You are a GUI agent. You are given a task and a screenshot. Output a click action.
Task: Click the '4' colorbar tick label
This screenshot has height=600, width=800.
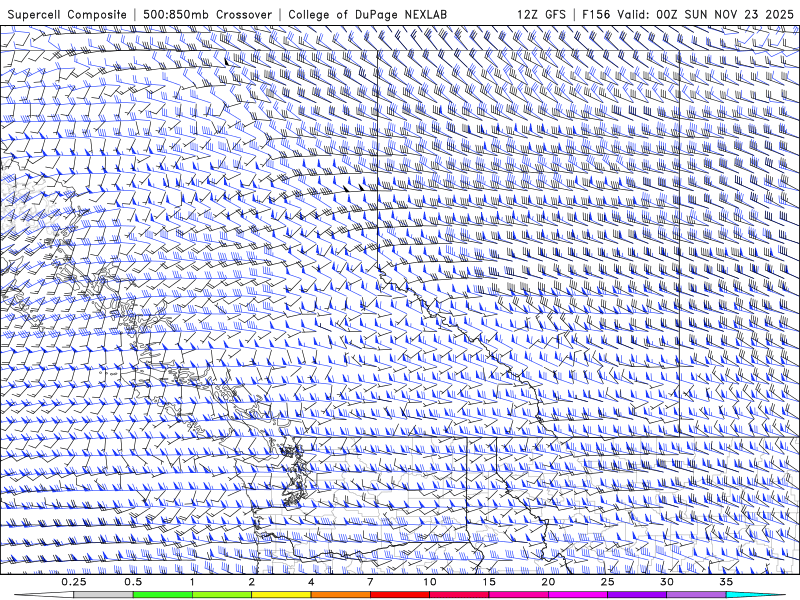pyautogui.click(x=311, y=582)
